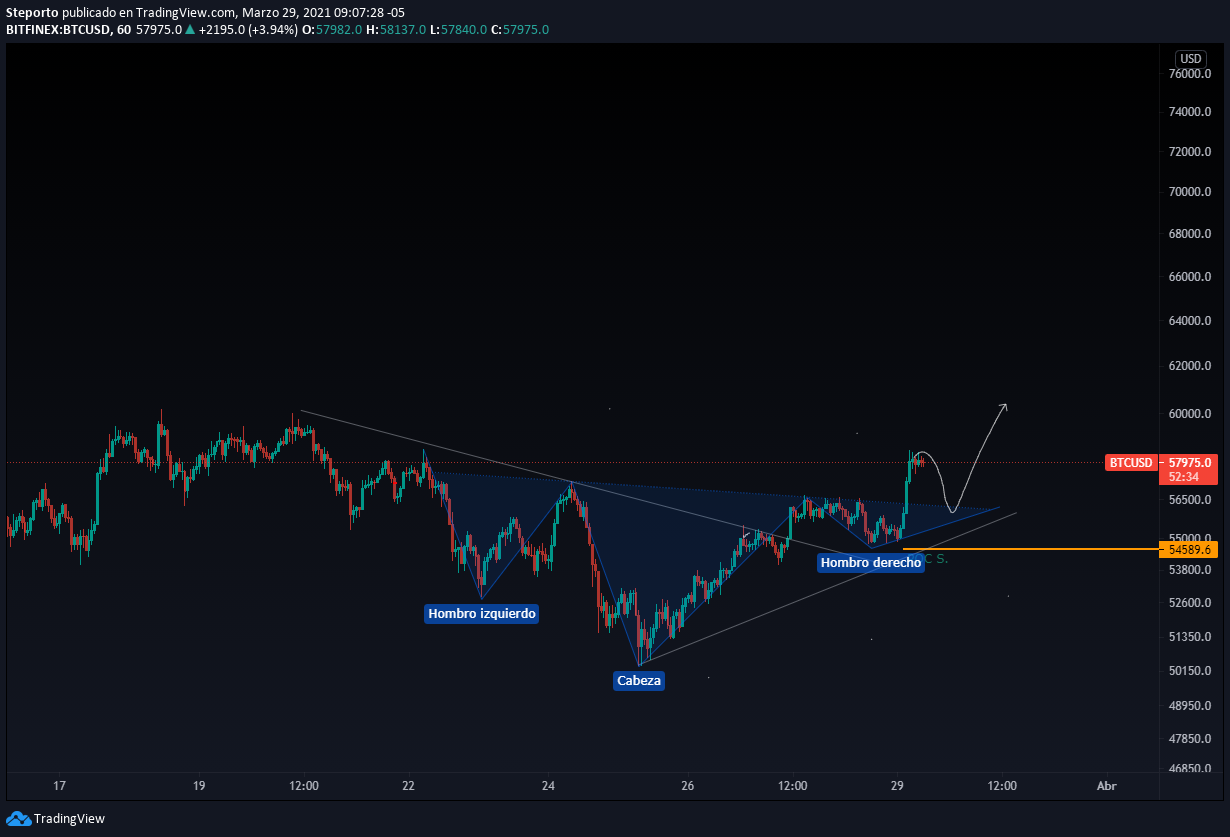Click the 26 date label on time axis
Image resolution: width=1230 pixels, height=837 pixels.
687,786
